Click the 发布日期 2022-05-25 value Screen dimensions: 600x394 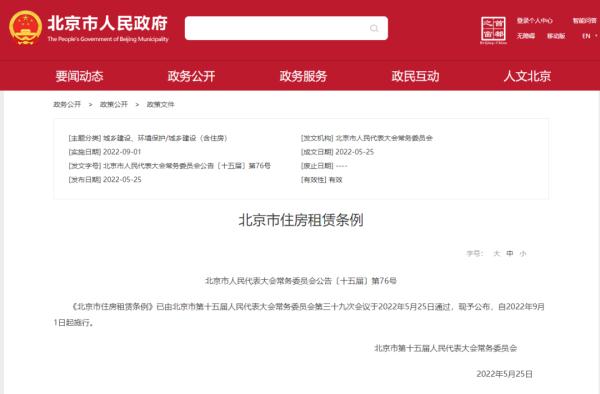[x=122, y=179]
